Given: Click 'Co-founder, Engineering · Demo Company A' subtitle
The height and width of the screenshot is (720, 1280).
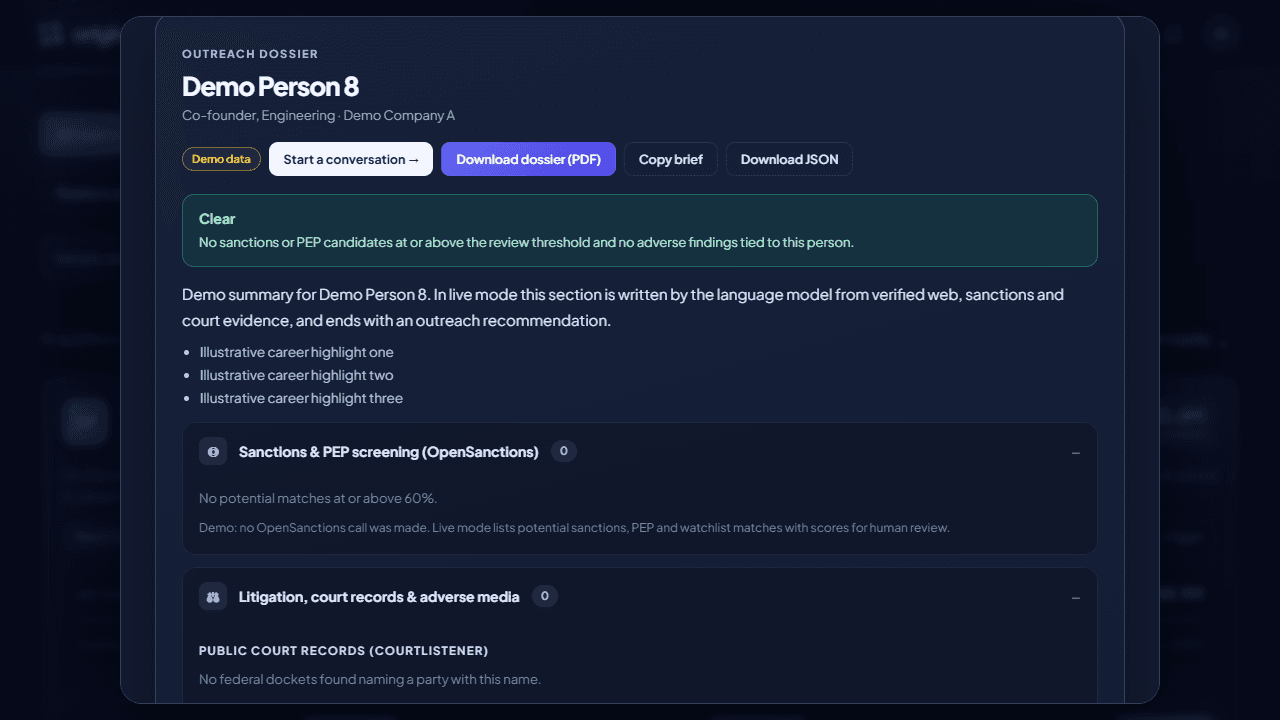Looking at the screenshot, I should coord(318,115).
